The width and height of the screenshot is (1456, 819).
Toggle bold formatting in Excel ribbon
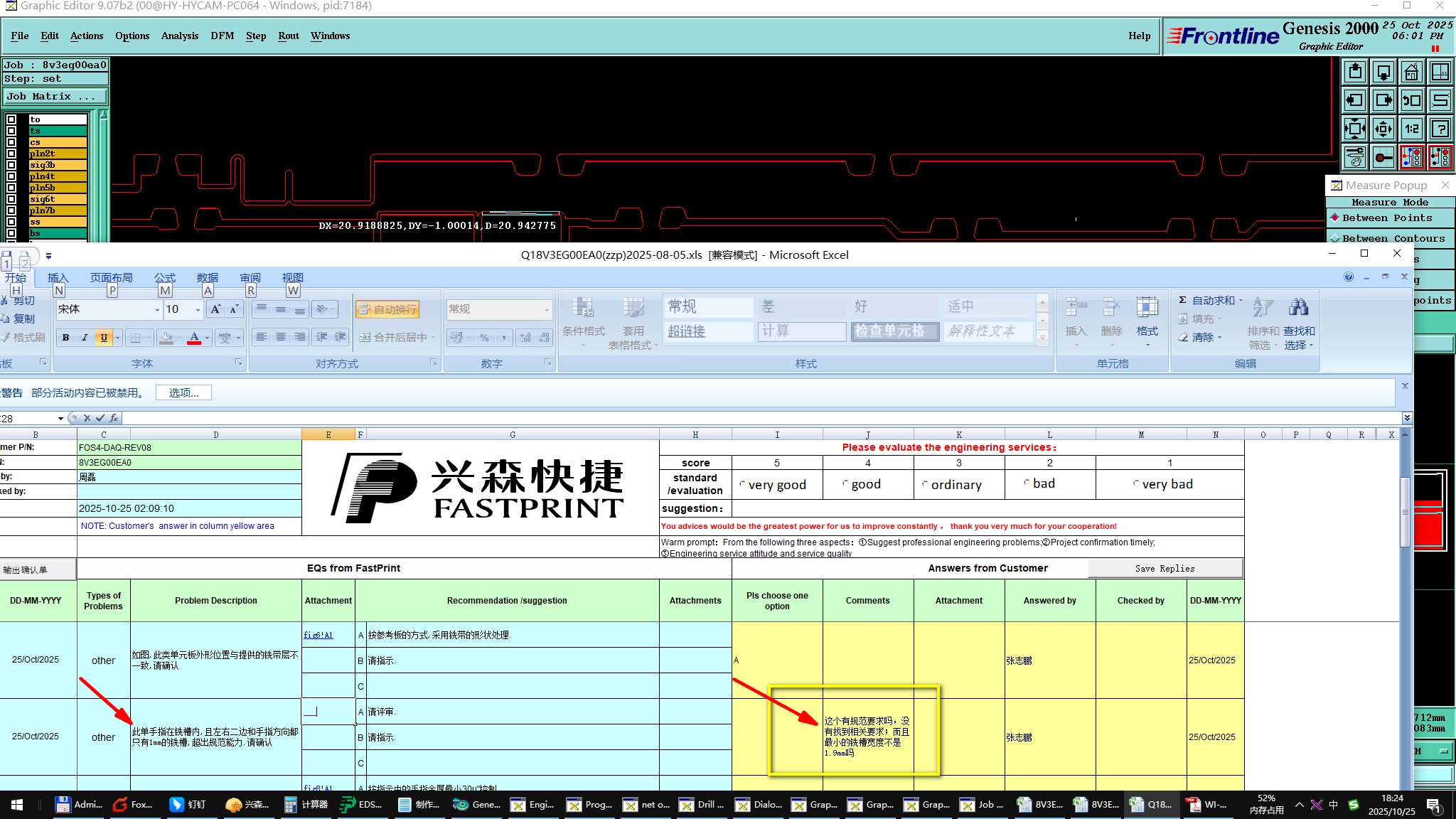coord(65,338)
